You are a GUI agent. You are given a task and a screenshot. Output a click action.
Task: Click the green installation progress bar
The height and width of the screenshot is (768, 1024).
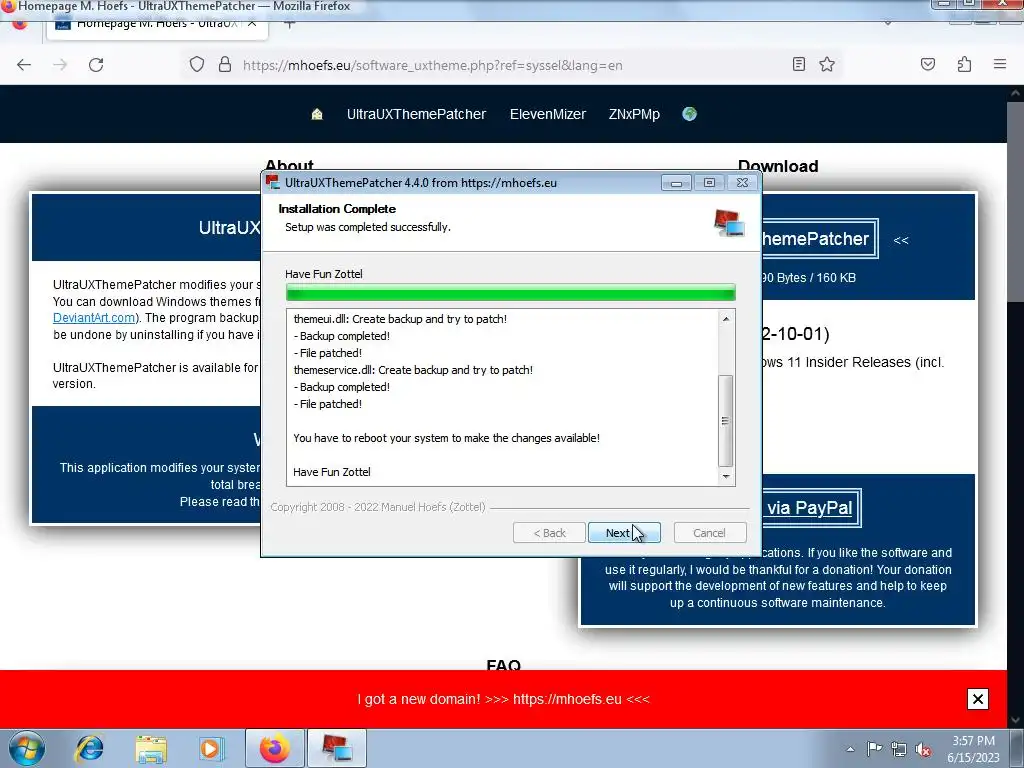coord(511,292)
